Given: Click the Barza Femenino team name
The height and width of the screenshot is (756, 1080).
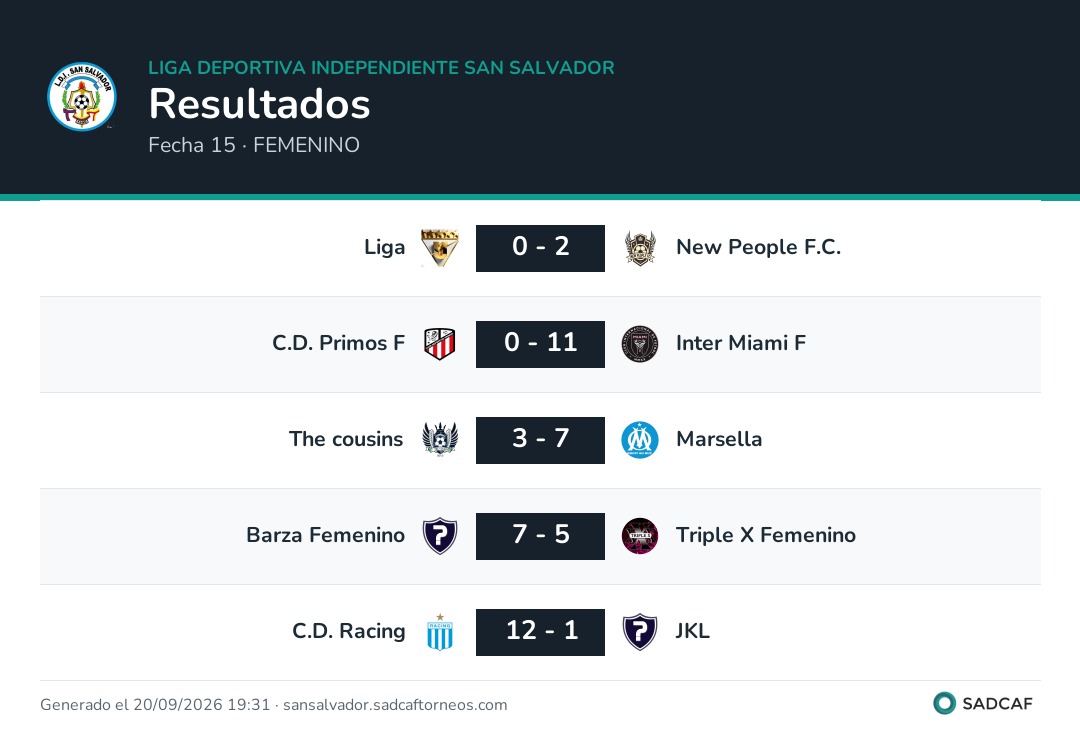Looking at the screenshot, I should [325, 535].
